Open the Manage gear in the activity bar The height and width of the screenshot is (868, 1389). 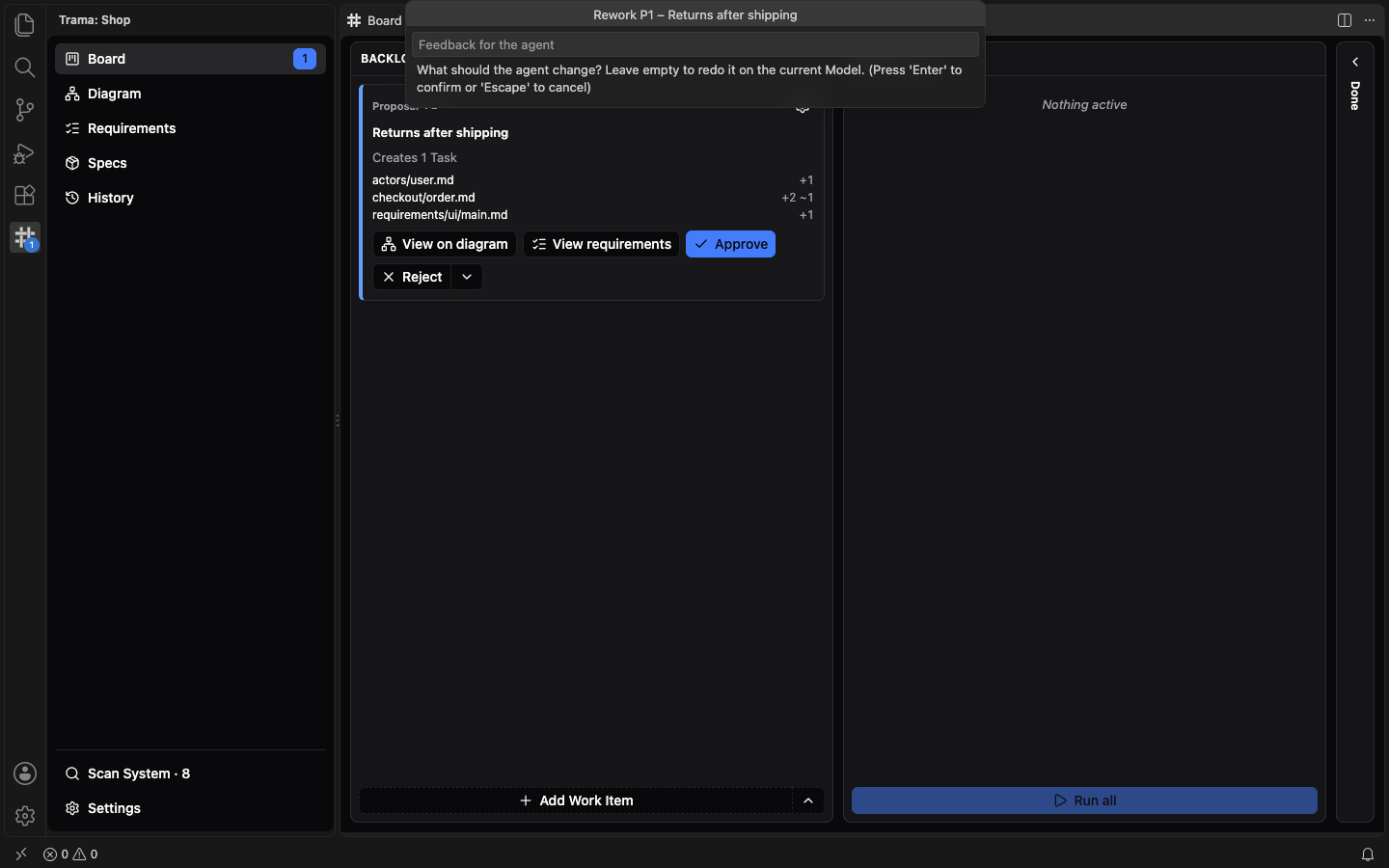coord(25,816)
